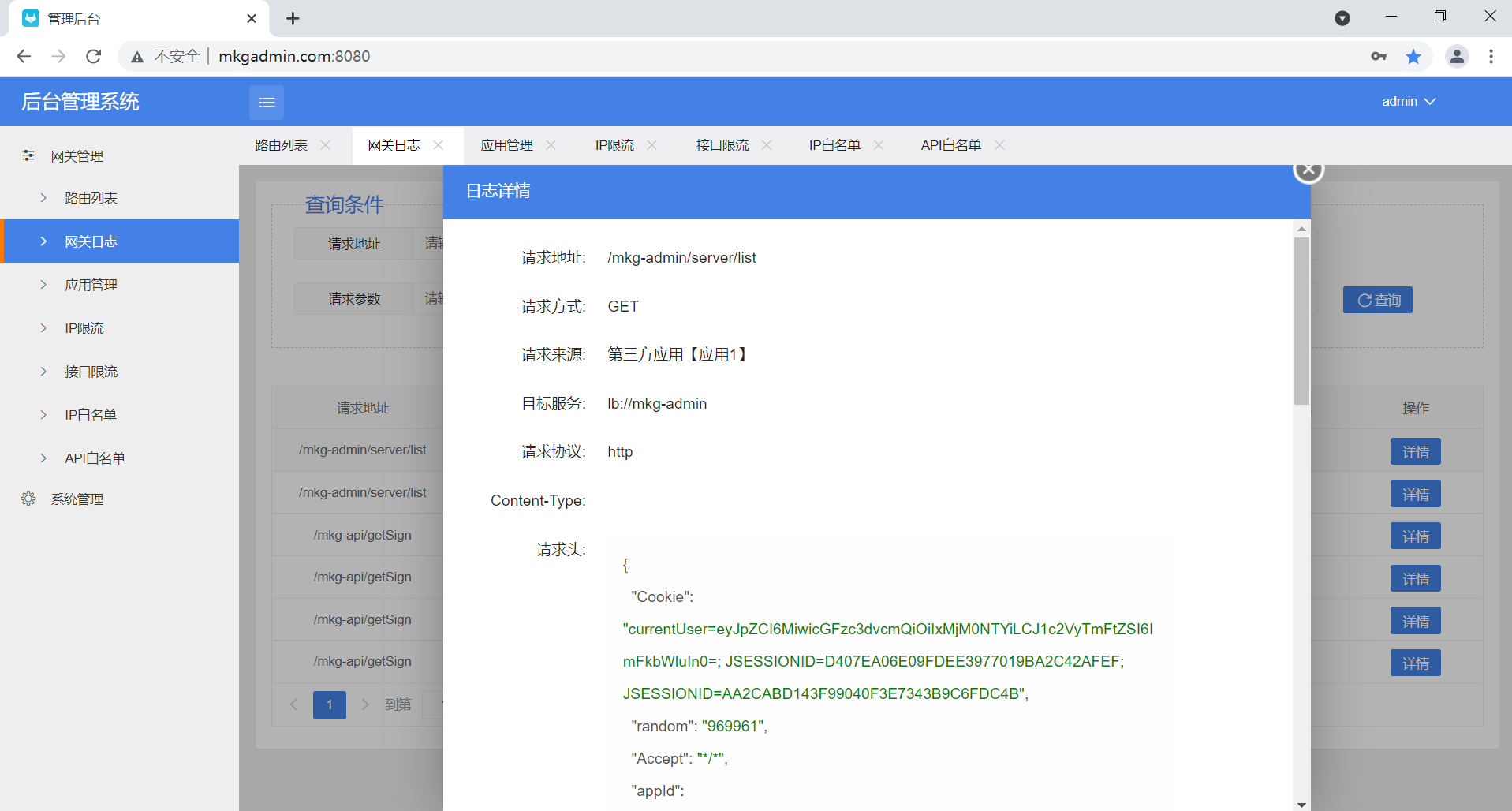Open the saved passwords key icon

tap(1379, 56)
